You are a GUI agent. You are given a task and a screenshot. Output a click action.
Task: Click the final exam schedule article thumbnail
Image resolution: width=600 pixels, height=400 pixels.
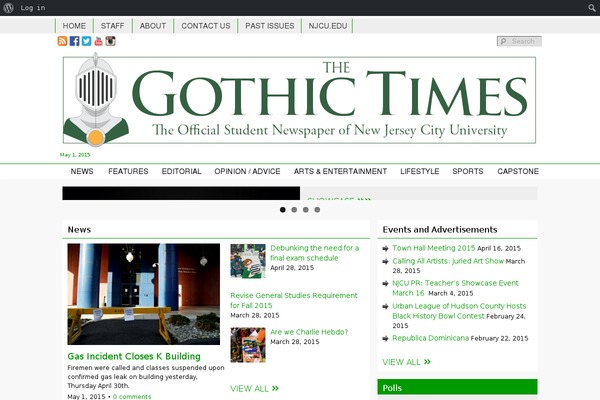[x=248, y=261]
